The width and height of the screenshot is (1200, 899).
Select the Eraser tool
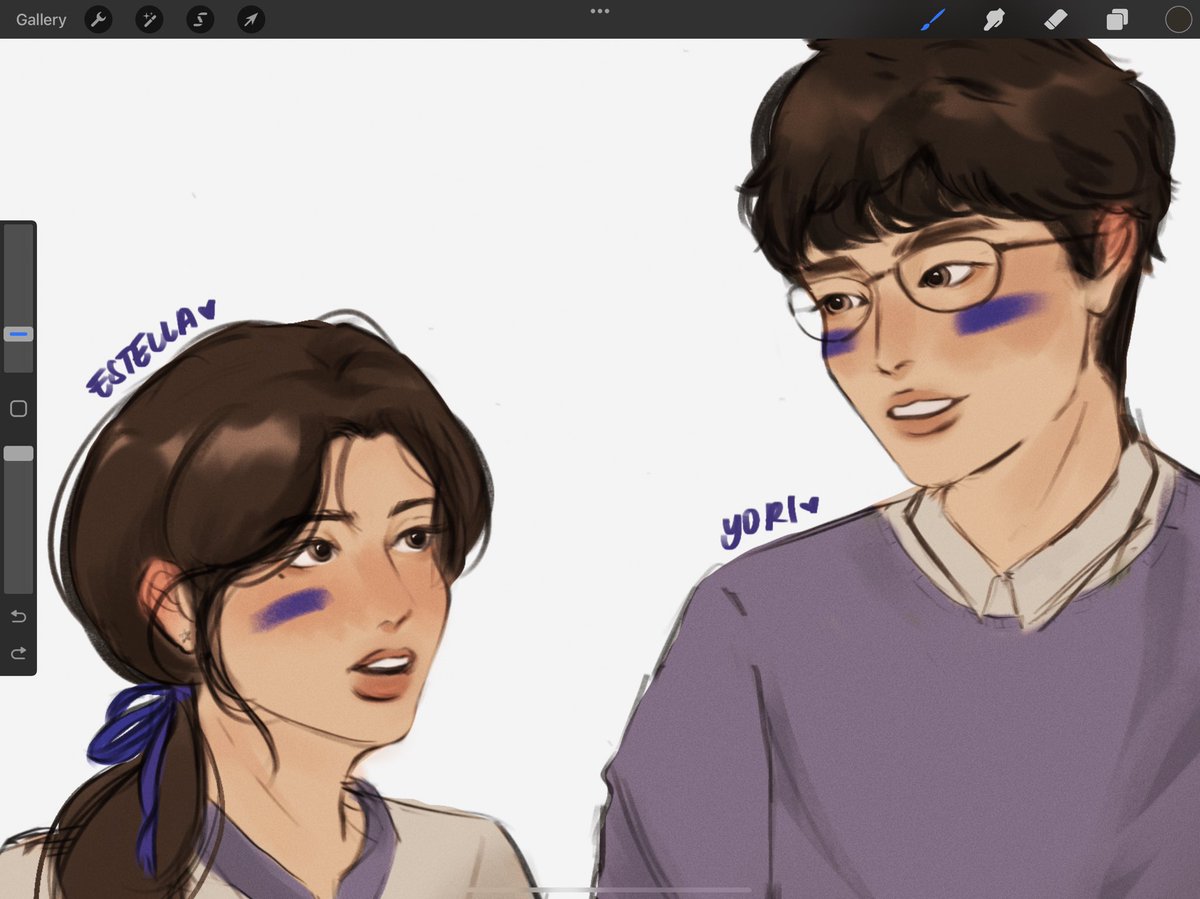1055,19
